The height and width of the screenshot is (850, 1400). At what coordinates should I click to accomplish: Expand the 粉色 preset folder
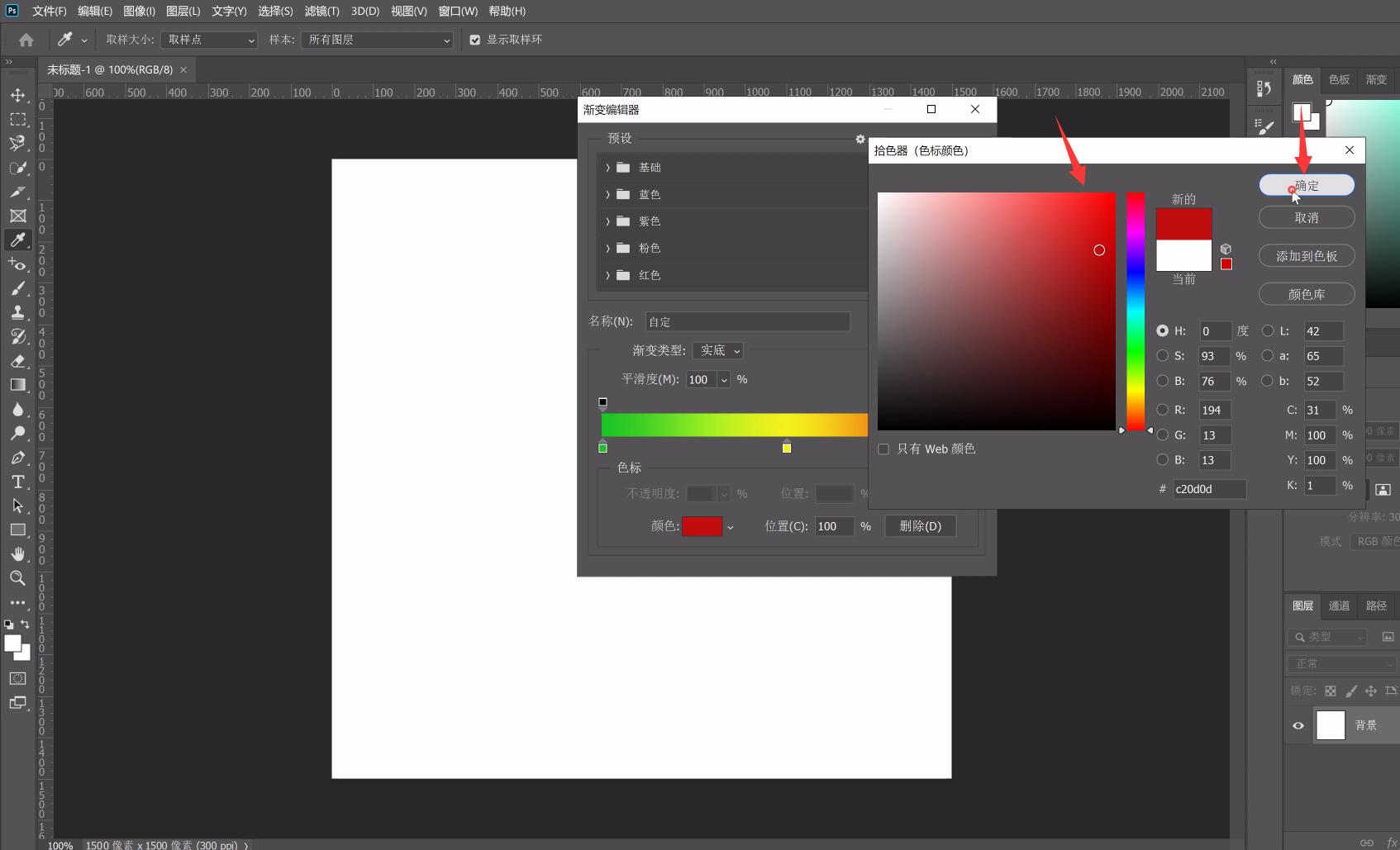(x=607, y=249)
